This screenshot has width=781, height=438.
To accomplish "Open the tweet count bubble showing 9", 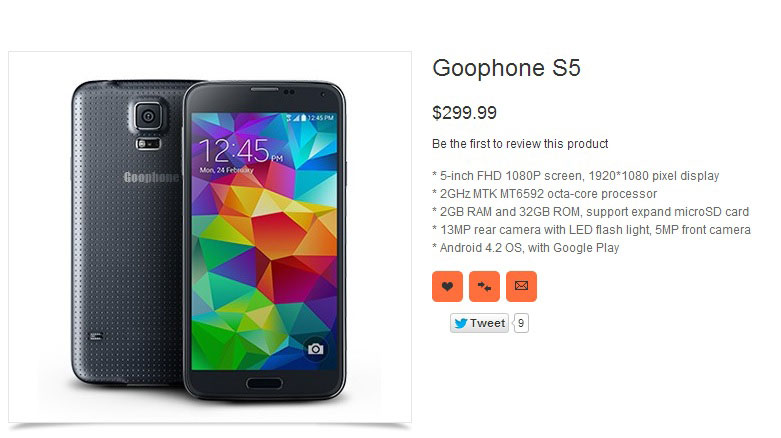I will point(521,323).
